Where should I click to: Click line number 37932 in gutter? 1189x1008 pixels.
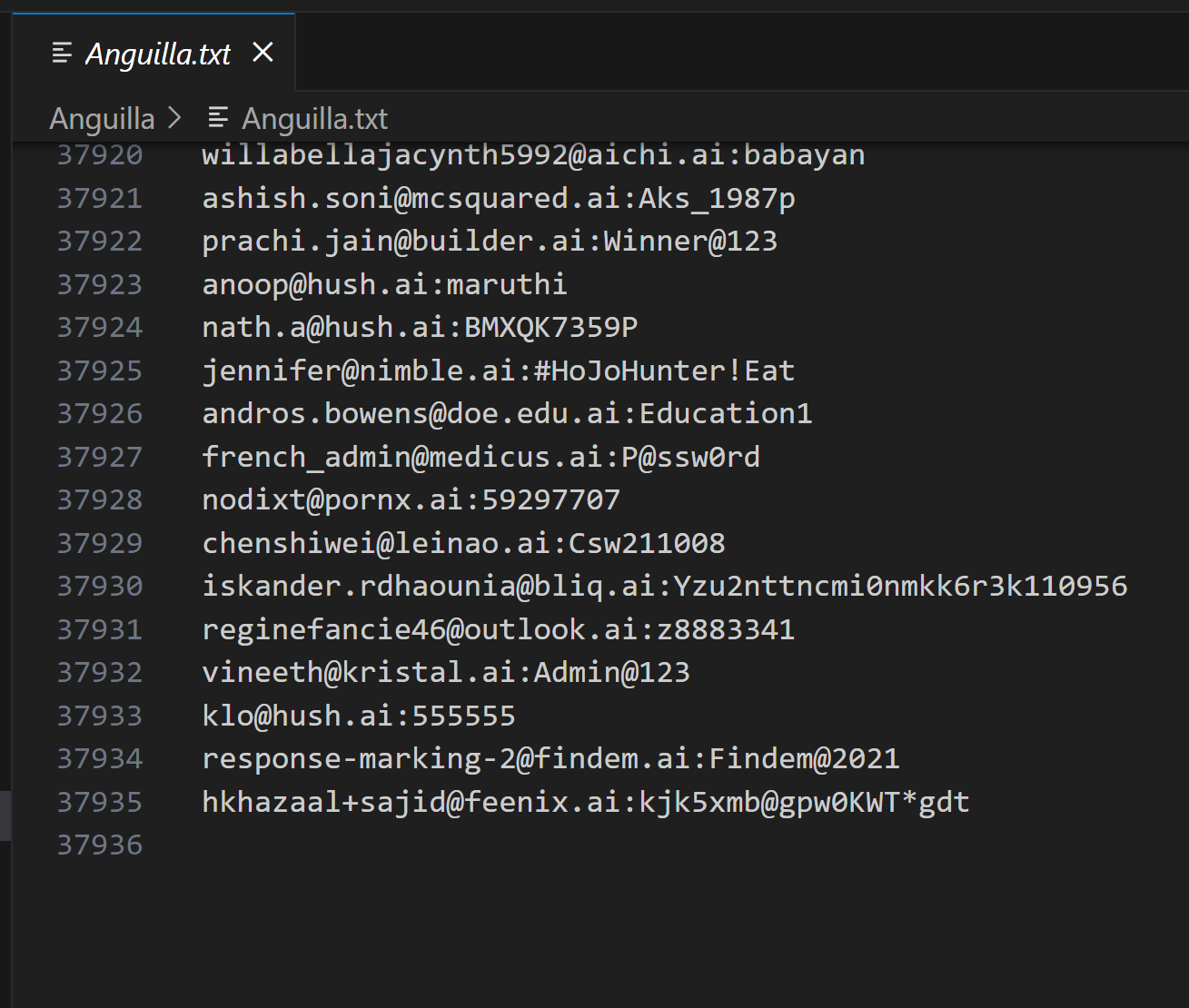100,673
